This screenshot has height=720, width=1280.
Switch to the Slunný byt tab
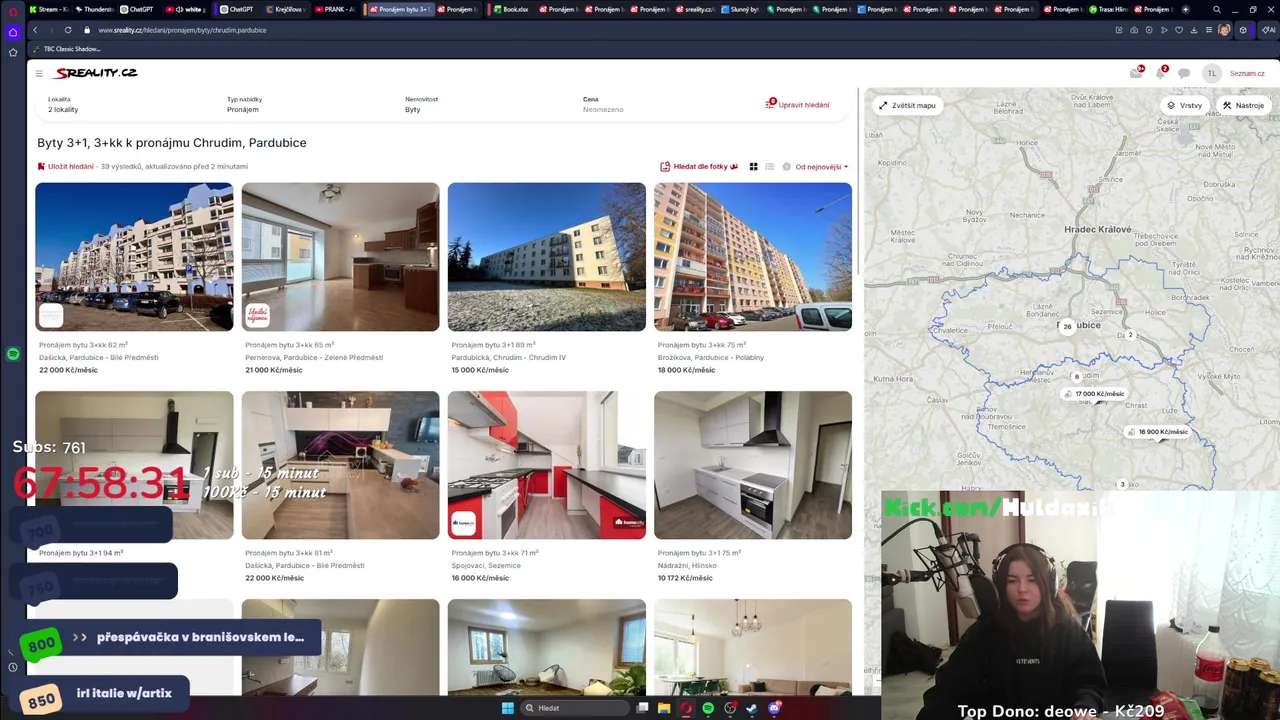741,9
